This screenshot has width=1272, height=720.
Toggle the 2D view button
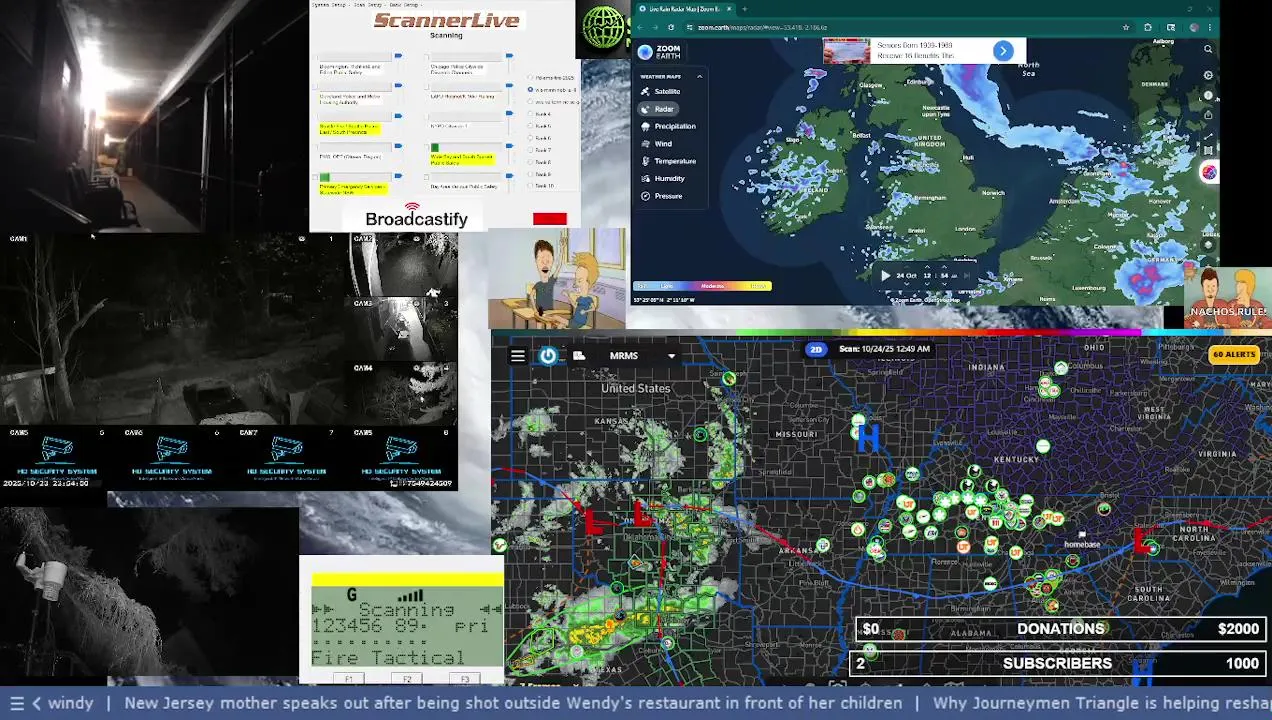click(x=816, y=349)
